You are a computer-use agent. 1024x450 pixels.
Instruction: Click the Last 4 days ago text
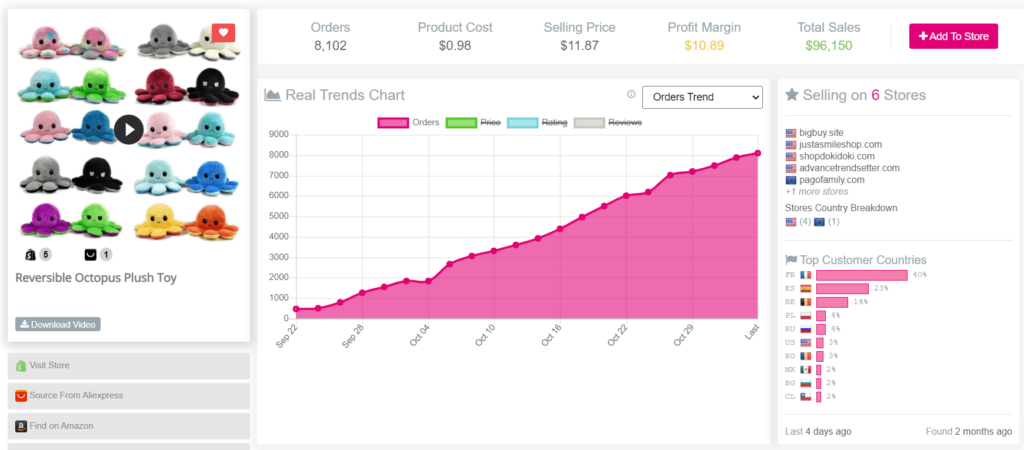pos(818,432)
